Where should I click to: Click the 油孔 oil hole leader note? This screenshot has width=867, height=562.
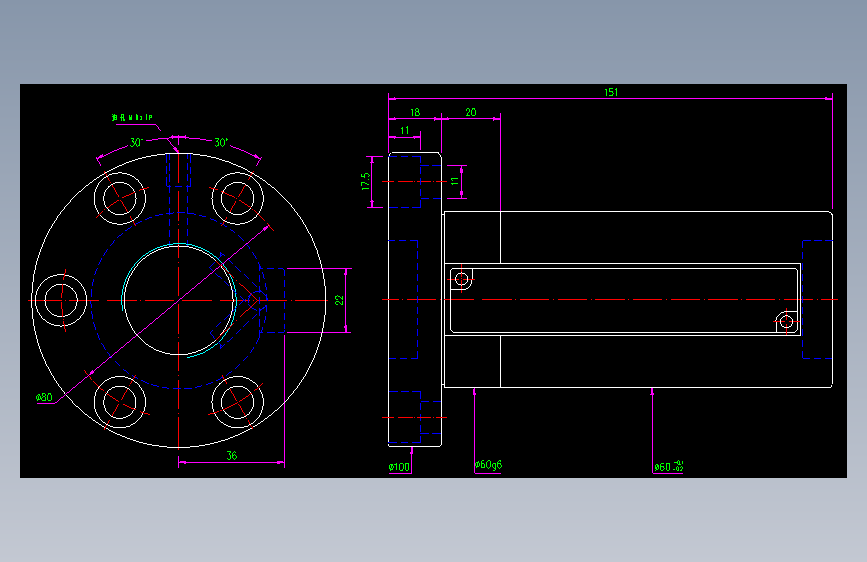(132, 117)
